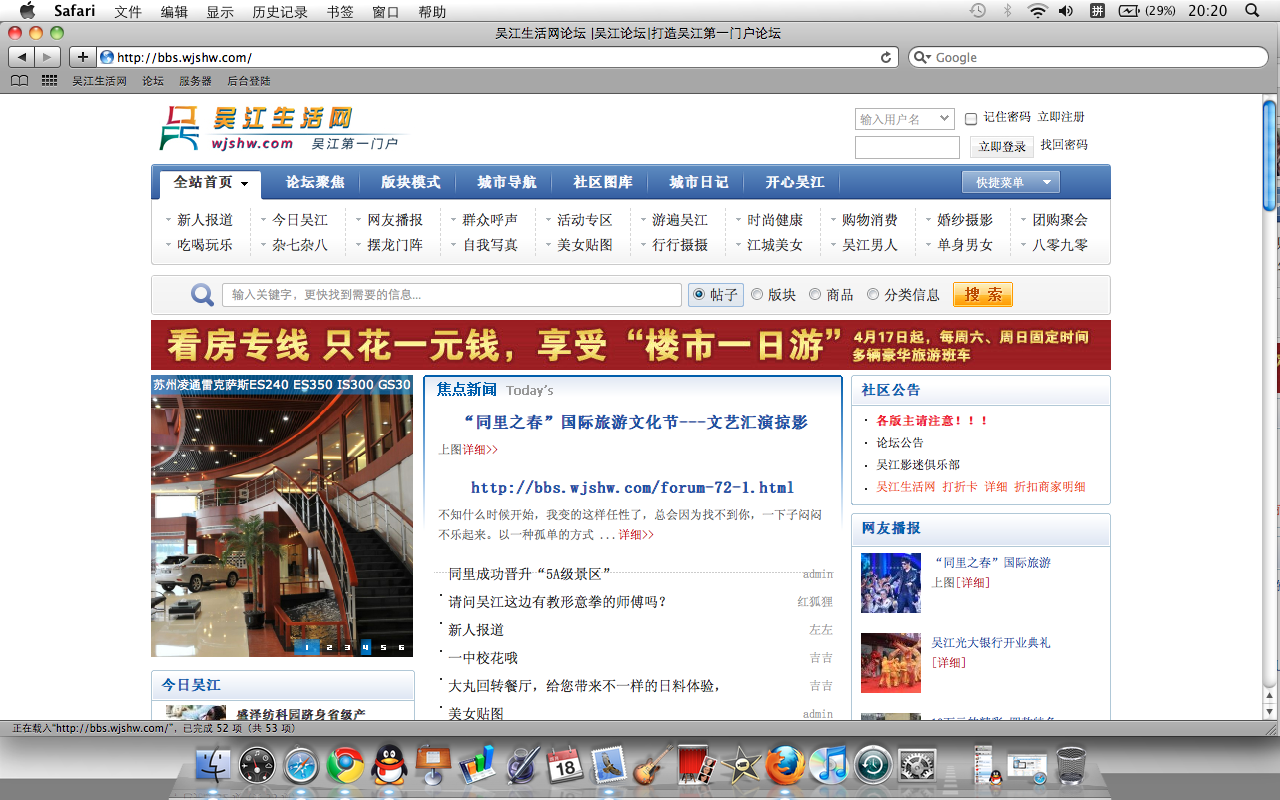Open the 新人报道 category link

tap(205, 220)
